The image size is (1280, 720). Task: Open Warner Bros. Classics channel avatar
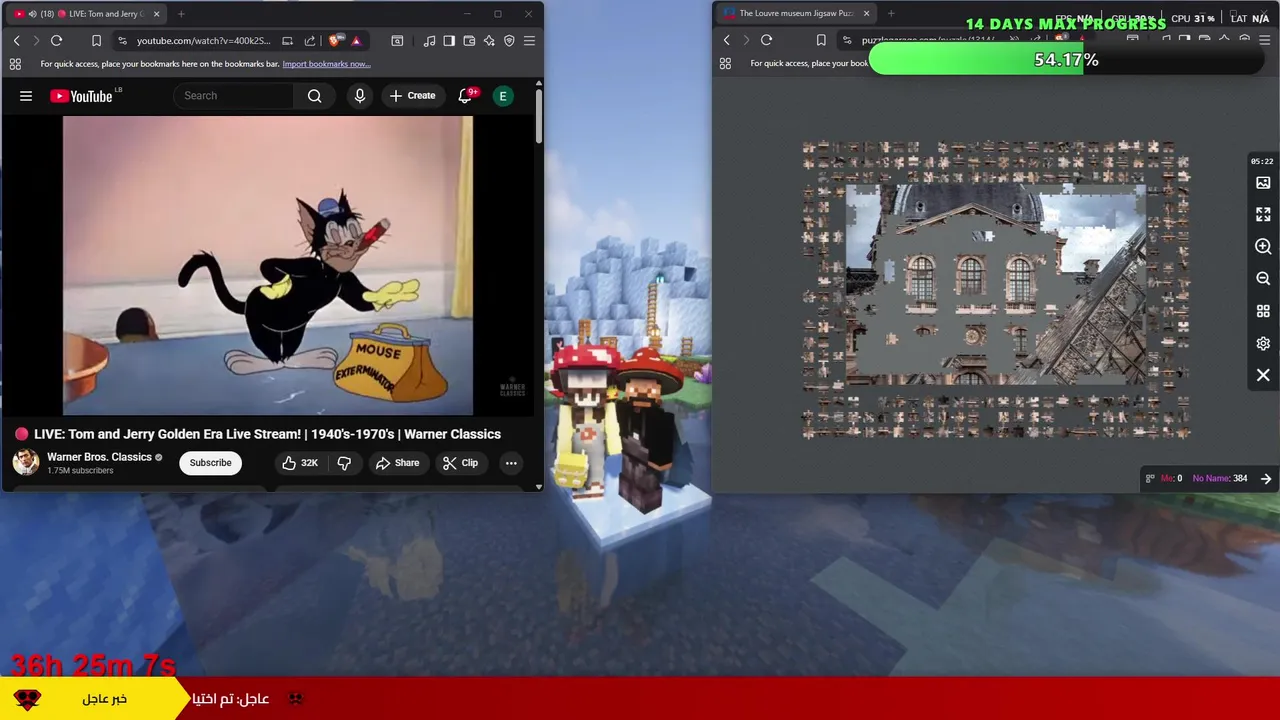point(26,462)
